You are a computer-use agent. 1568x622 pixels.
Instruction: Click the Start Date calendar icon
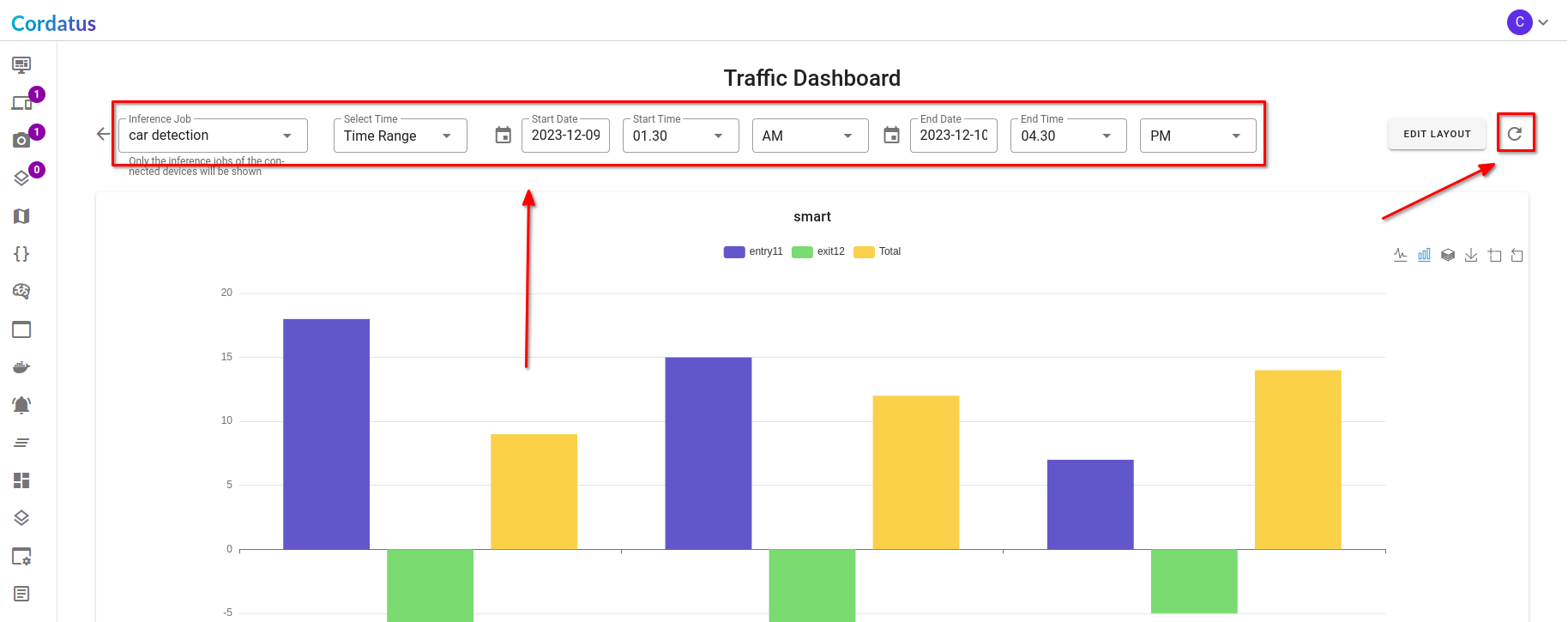pyautogui.click(x=504, y=136)
